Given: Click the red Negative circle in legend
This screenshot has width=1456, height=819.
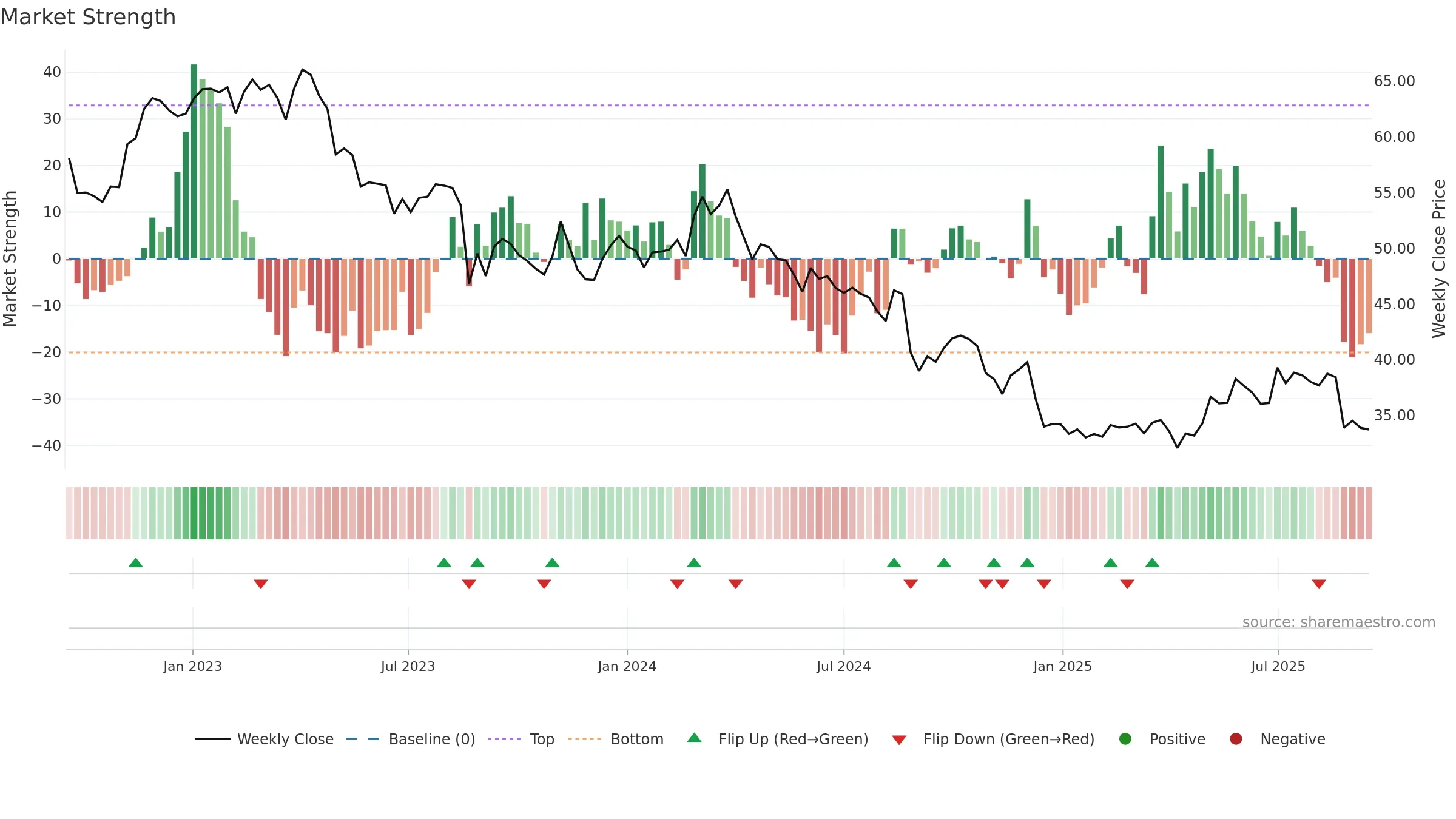Looking at the screenshot, I should click(x=1236, y=739).
